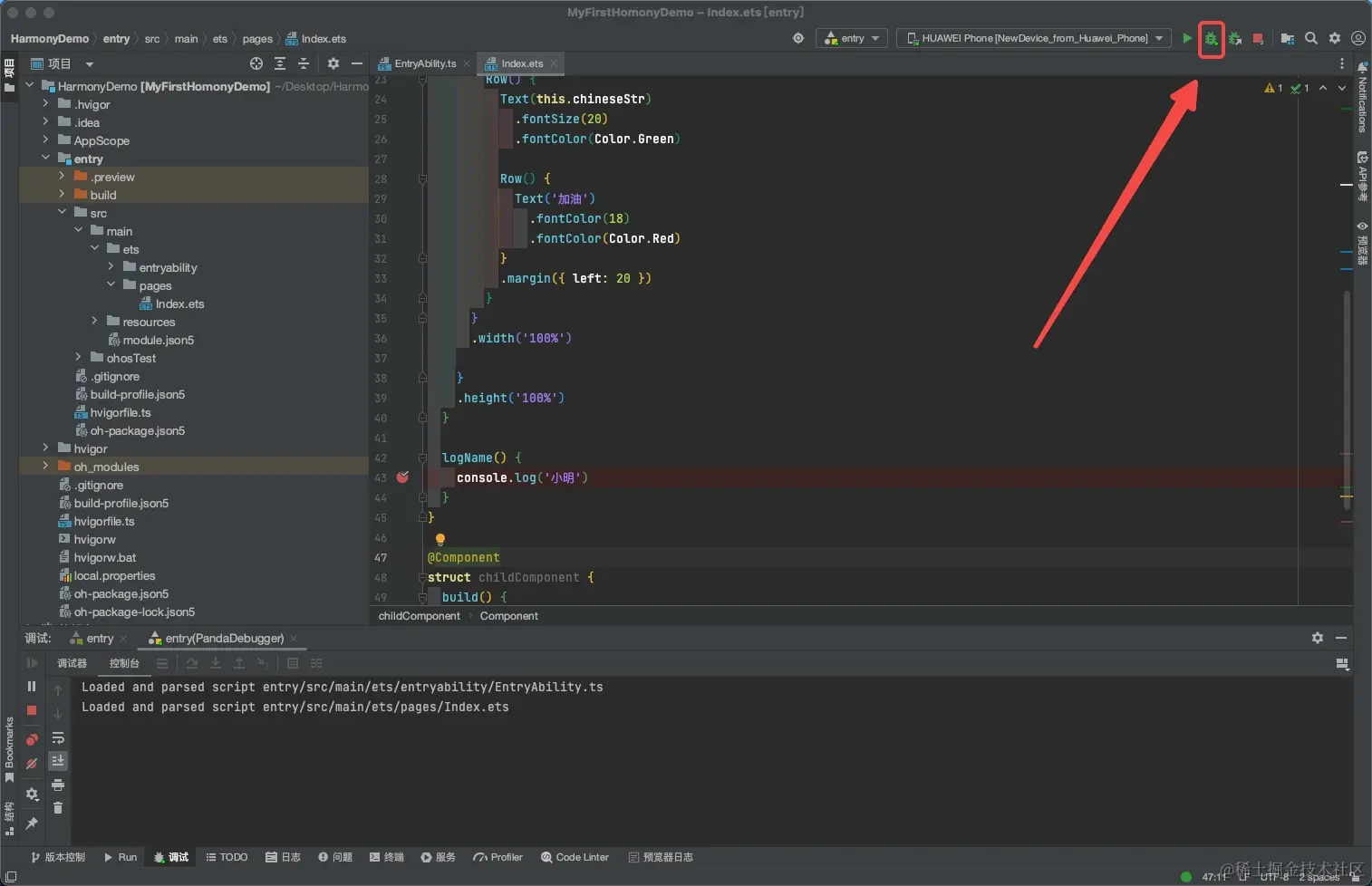This screenshot has width=1372, height=886.
Task: Click Step Into in debugger toolbar
Action: 216,663
